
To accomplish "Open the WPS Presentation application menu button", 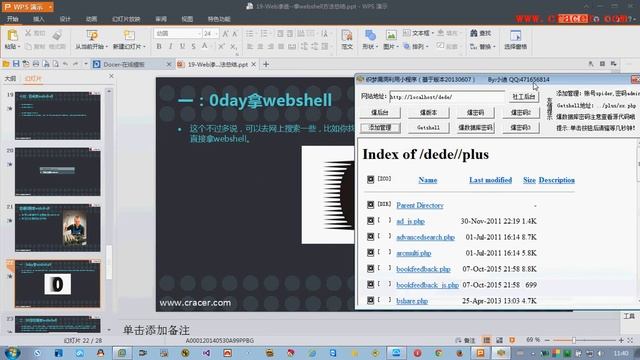I will [28, 7].
